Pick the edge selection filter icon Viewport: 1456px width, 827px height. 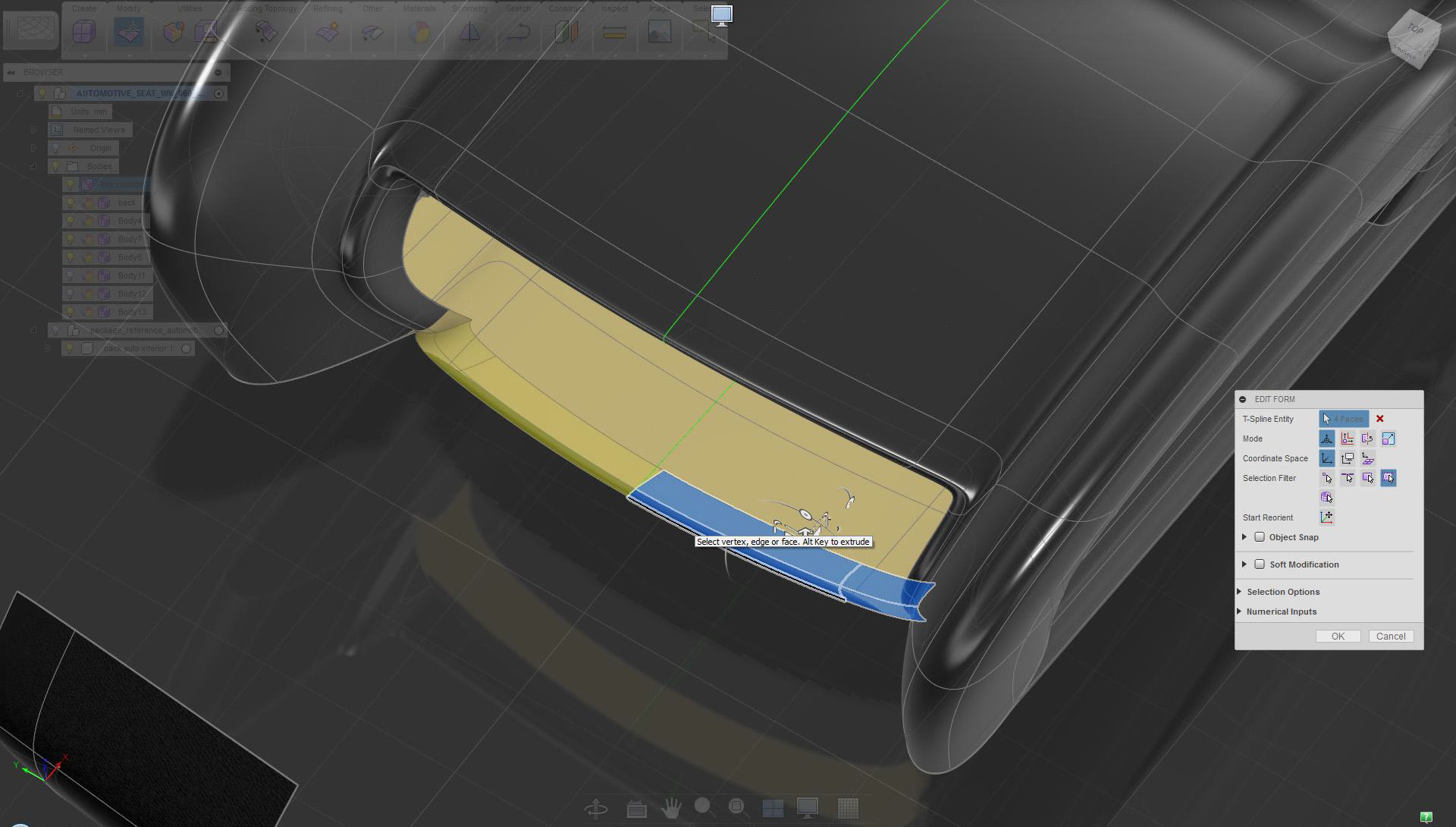tap(1347, 478)
